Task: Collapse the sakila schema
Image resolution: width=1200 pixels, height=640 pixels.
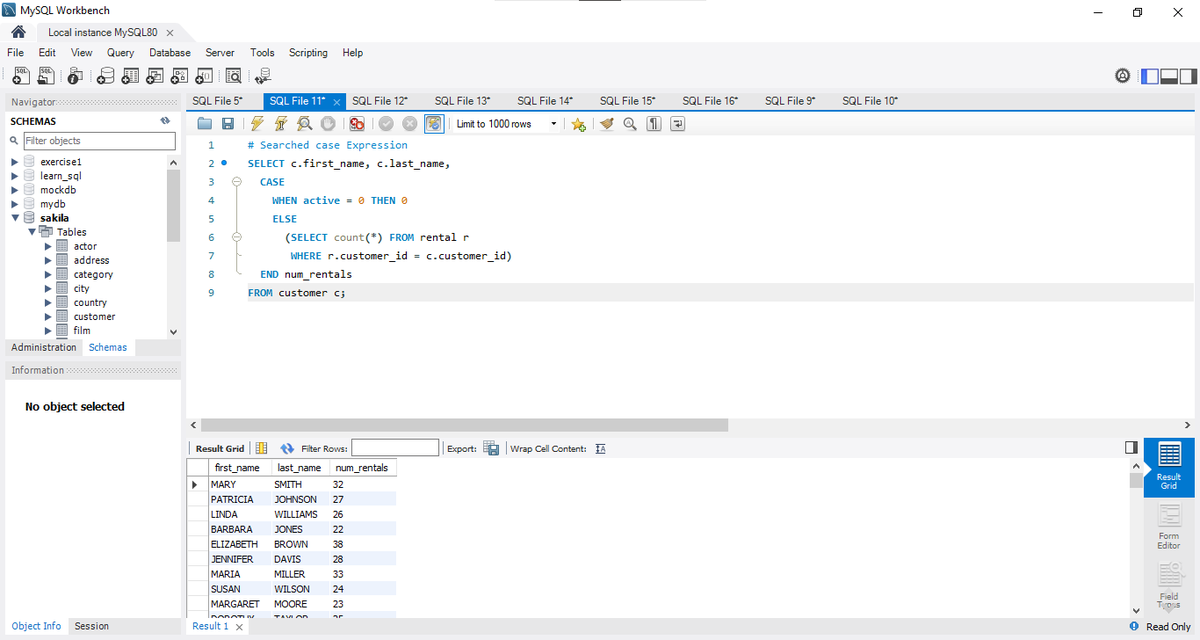Action: tap(14, 218)
